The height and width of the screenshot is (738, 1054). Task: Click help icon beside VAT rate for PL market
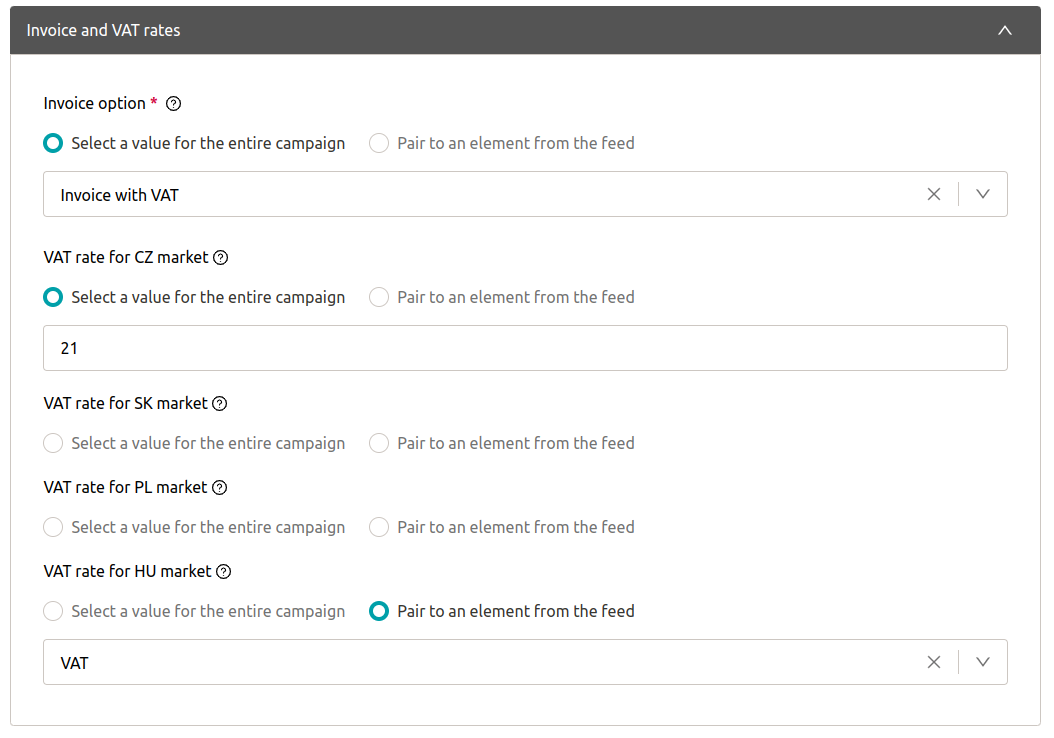coord(220,487)
